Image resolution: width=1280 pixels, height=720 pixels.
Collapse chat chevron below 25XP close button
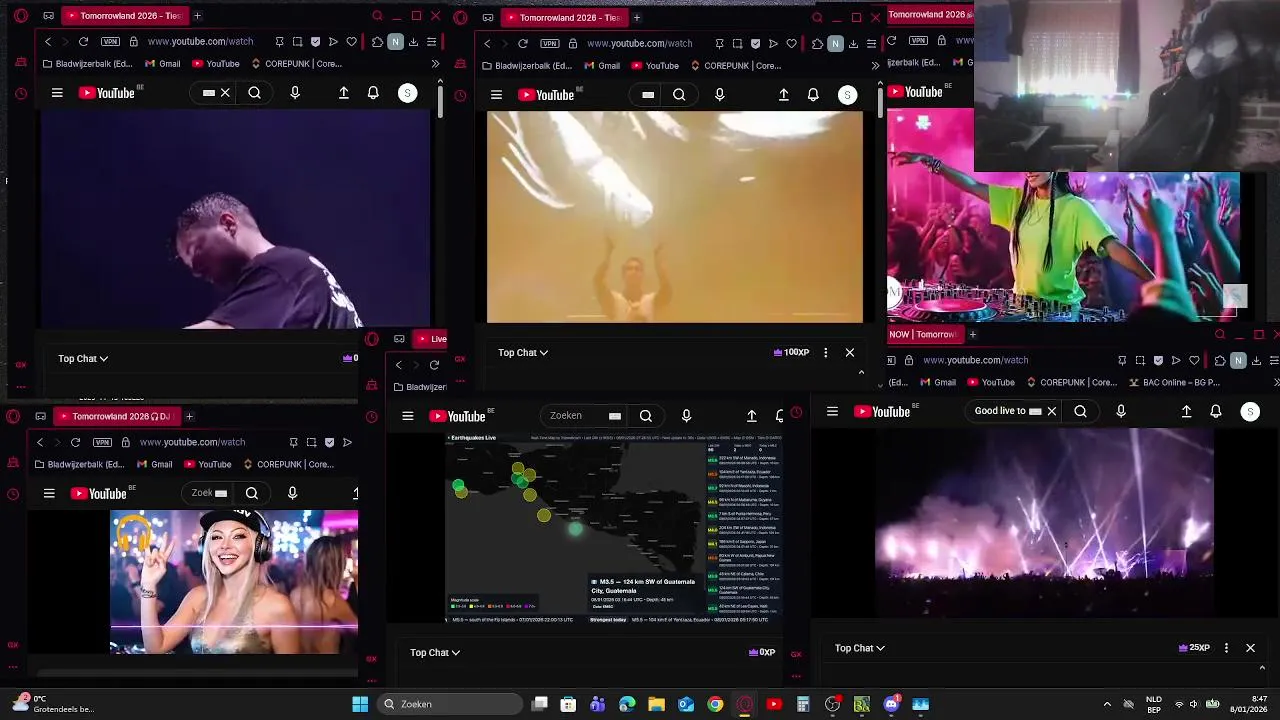[x=1262, y=668]
